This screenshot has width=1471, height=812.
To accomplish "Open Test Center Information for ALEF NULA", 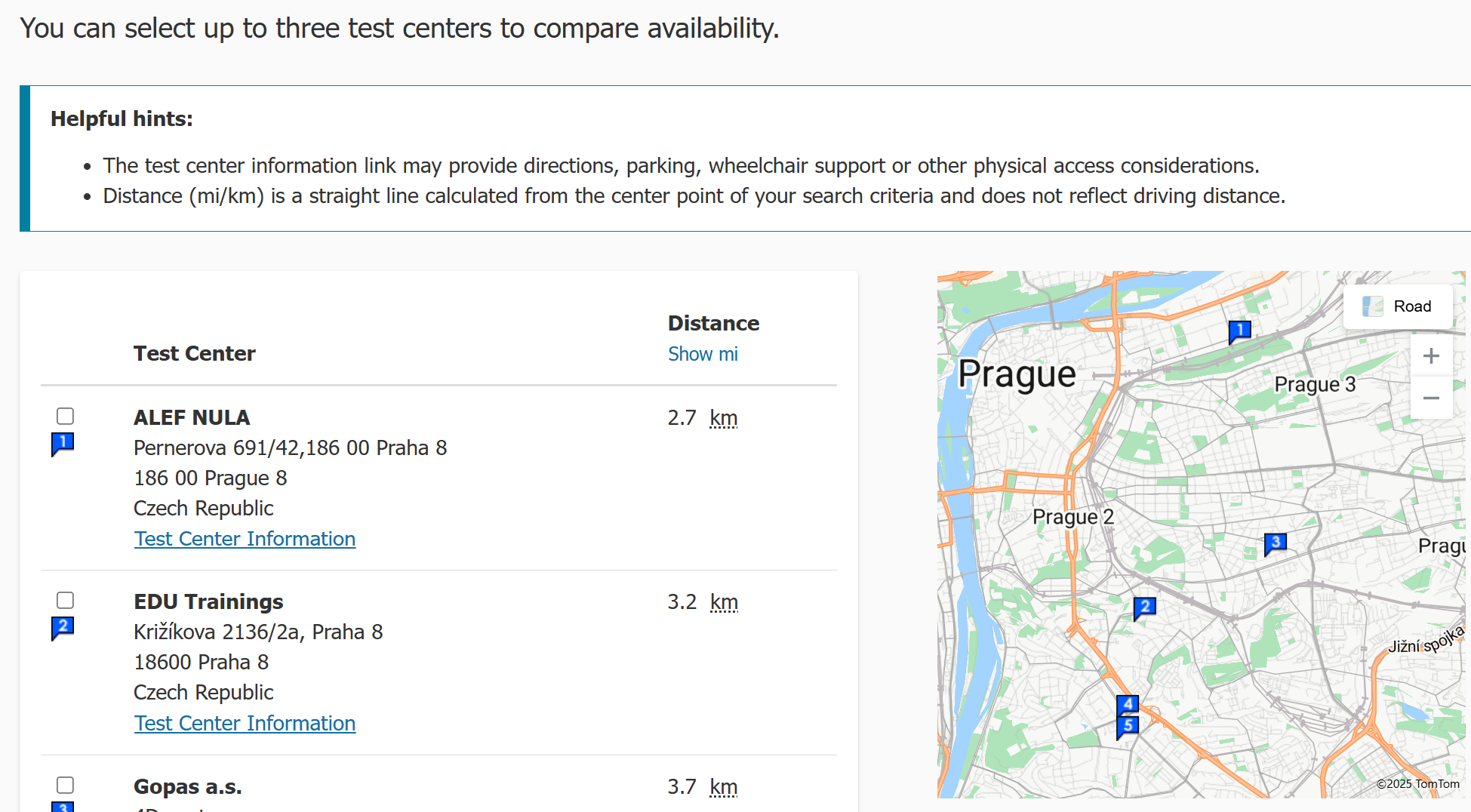I will pos(245,538).
